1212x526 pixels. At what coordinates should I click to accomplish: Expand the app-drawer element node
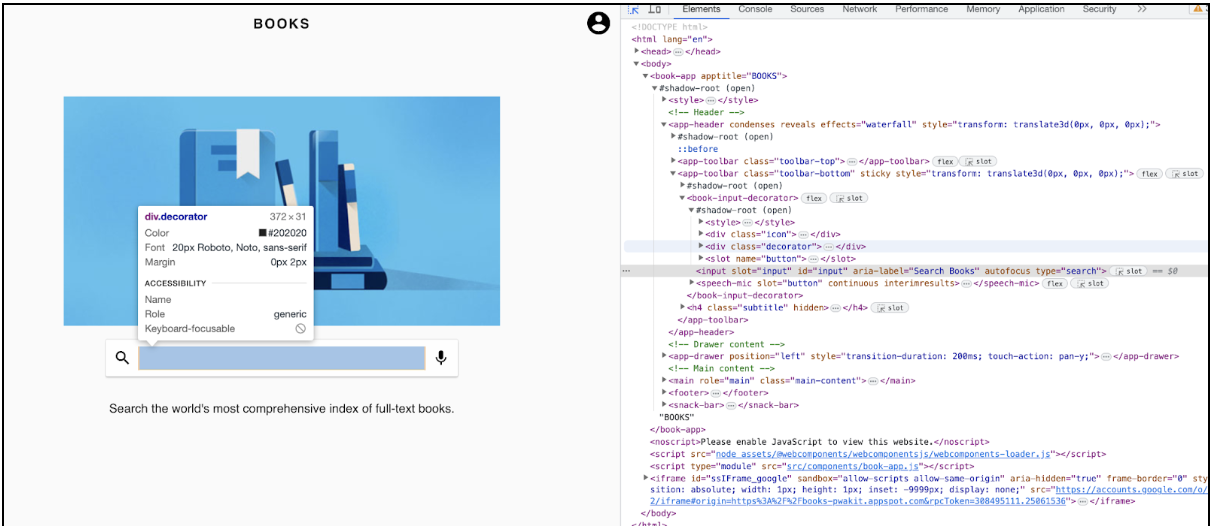tap(665, 356)
